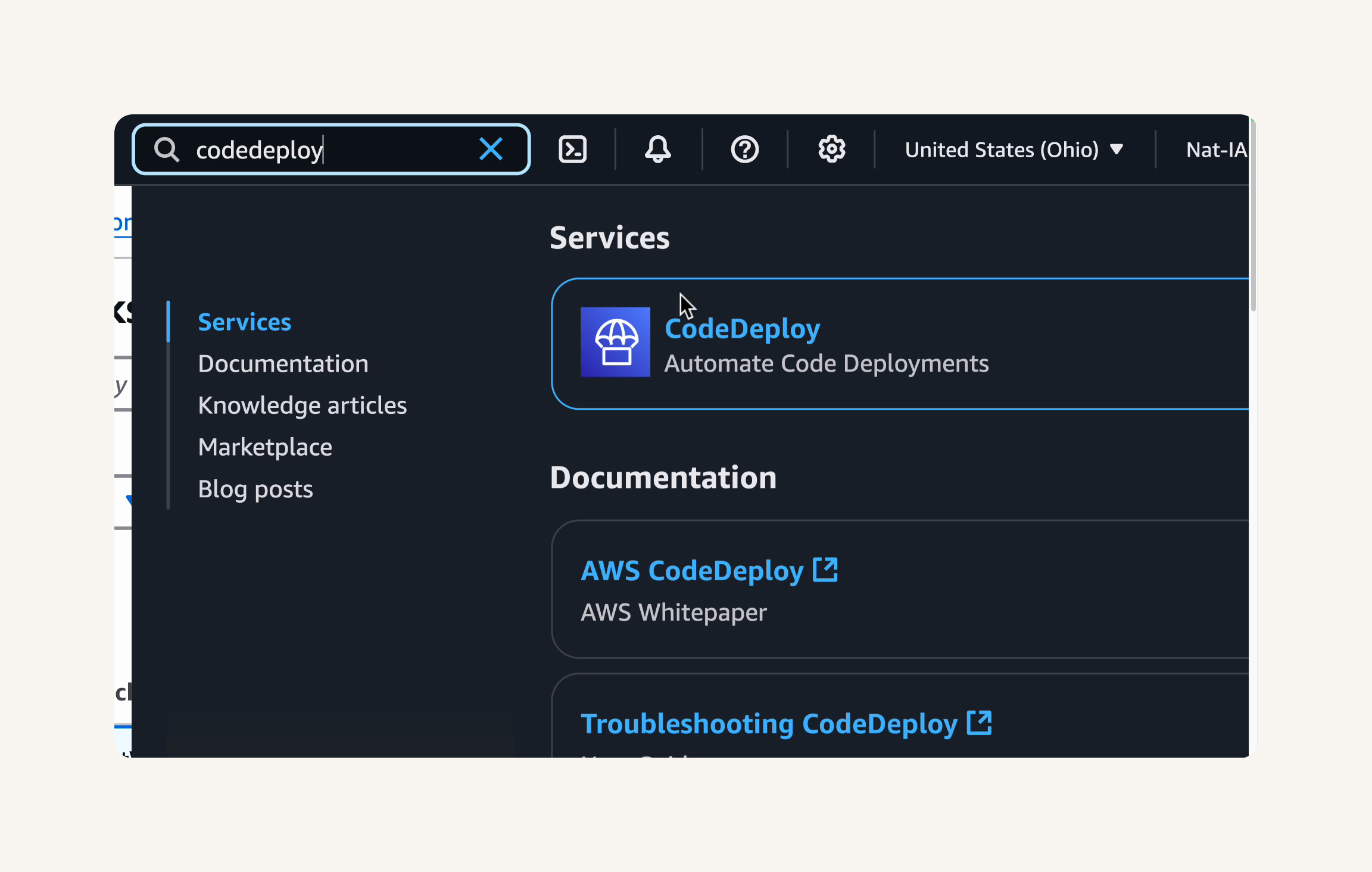Expand the United States (Ohio) region selector
The width and height of the screenshot is (1372, 872).
[x=1014, y=150]
